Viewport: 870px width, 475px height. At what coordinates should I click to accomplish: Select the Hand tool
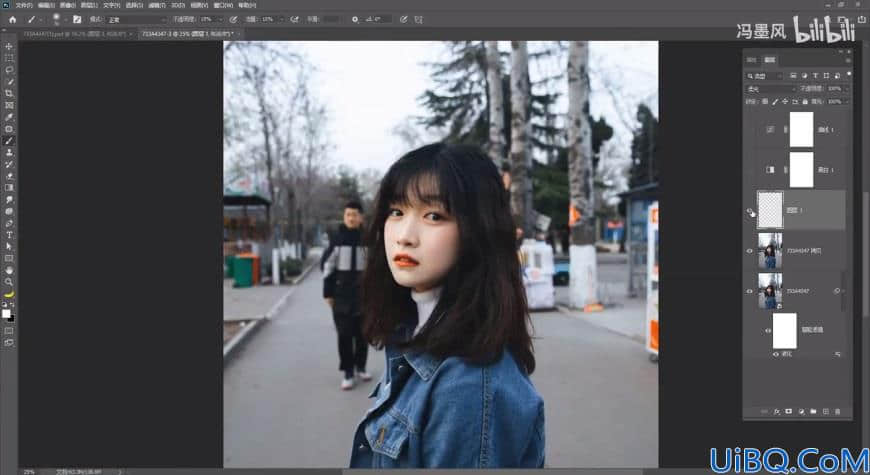point(9,270)
